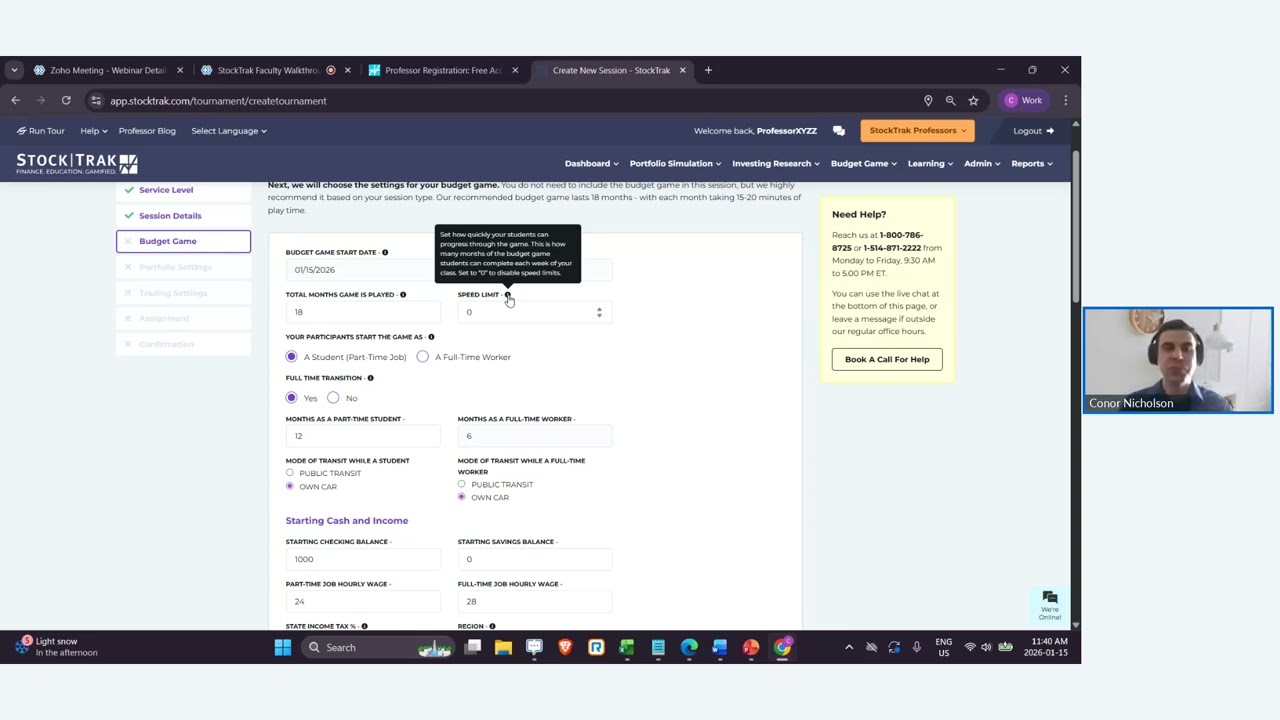Click the Speed Limit info icon
Viewport: 1280px width, 720px height.
507,295
